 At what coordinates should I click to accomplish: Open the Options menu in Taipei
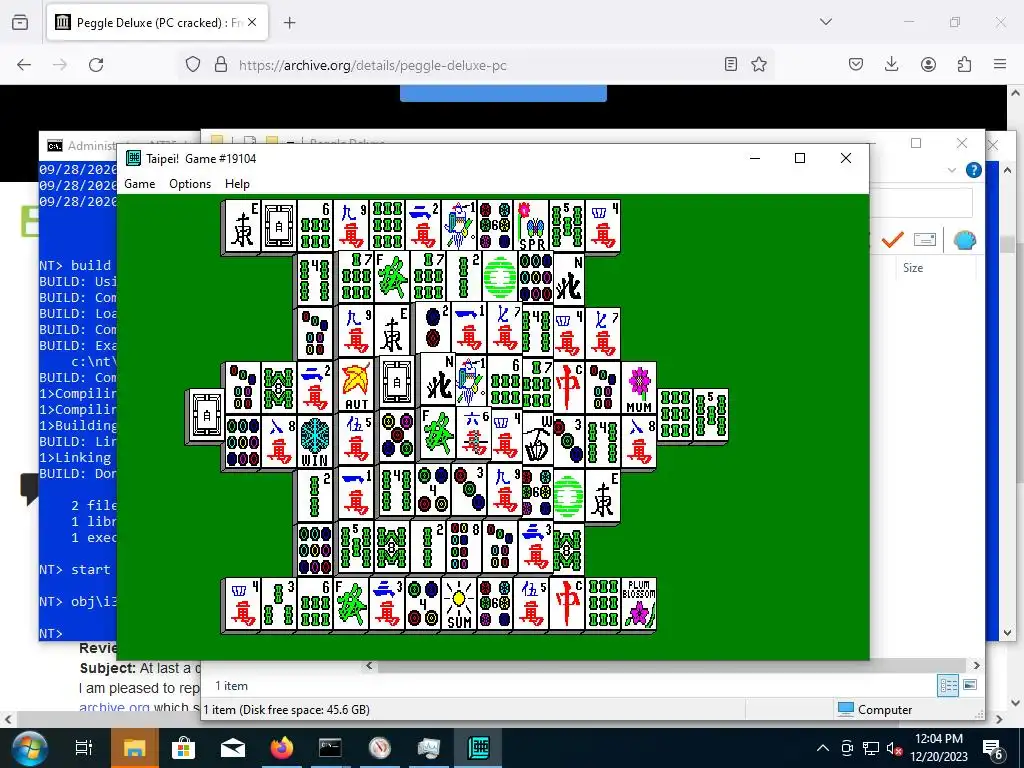pos(190,184)
